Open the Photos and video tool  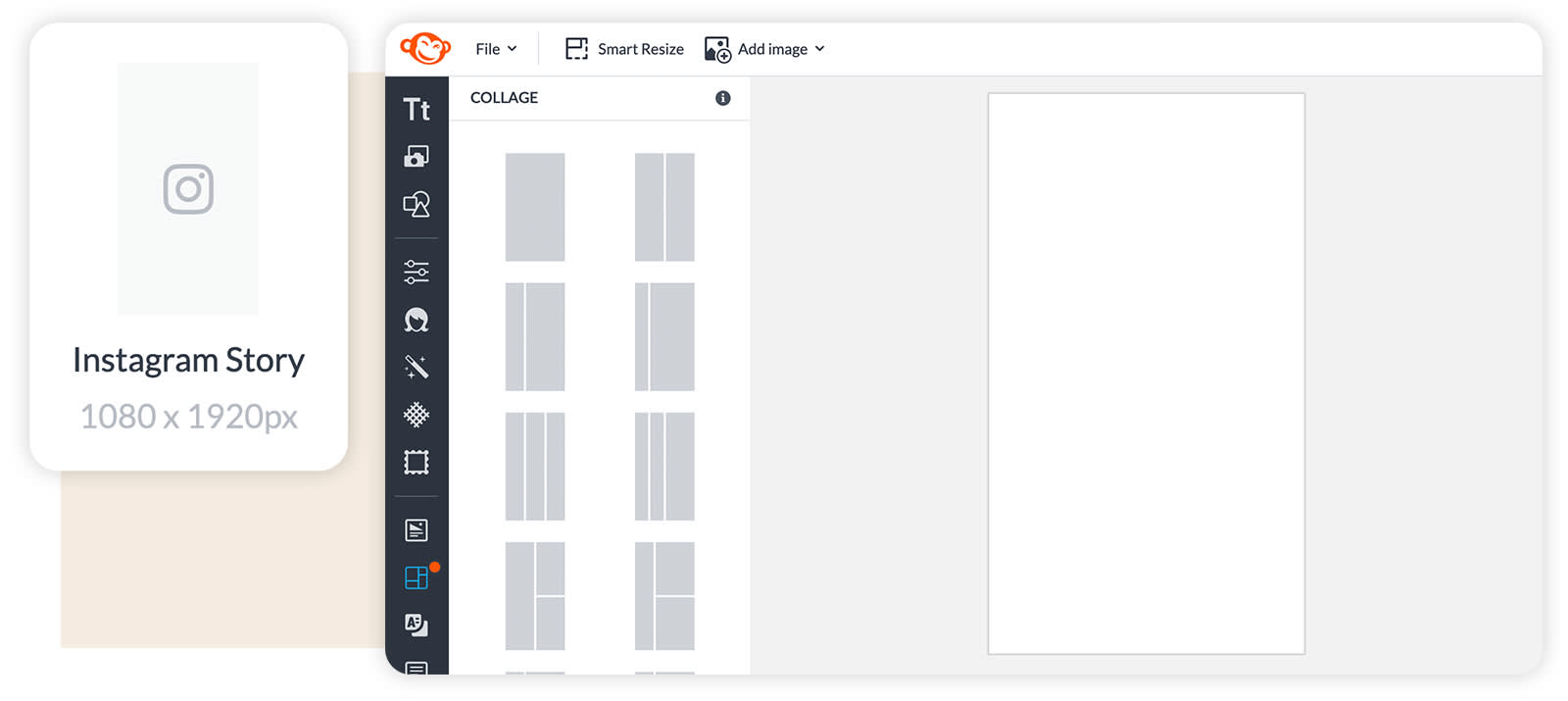click(x=416, y=156)
